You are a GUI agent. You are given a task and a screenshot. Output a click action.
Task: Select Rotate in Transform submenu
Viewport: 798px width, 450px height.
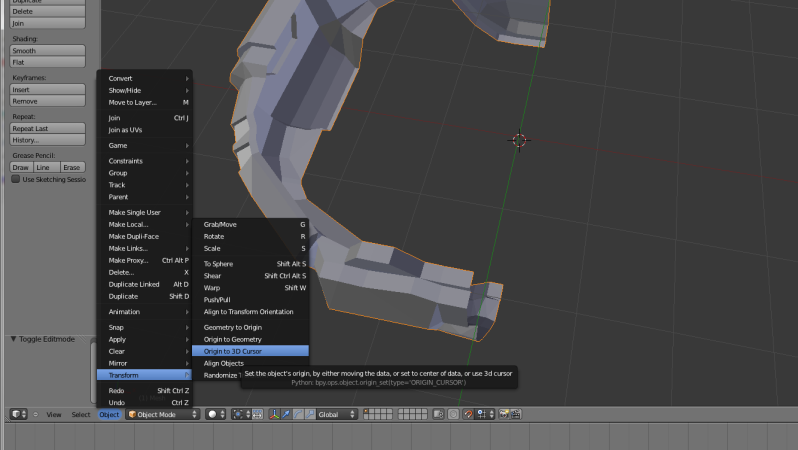coord(250,237)
